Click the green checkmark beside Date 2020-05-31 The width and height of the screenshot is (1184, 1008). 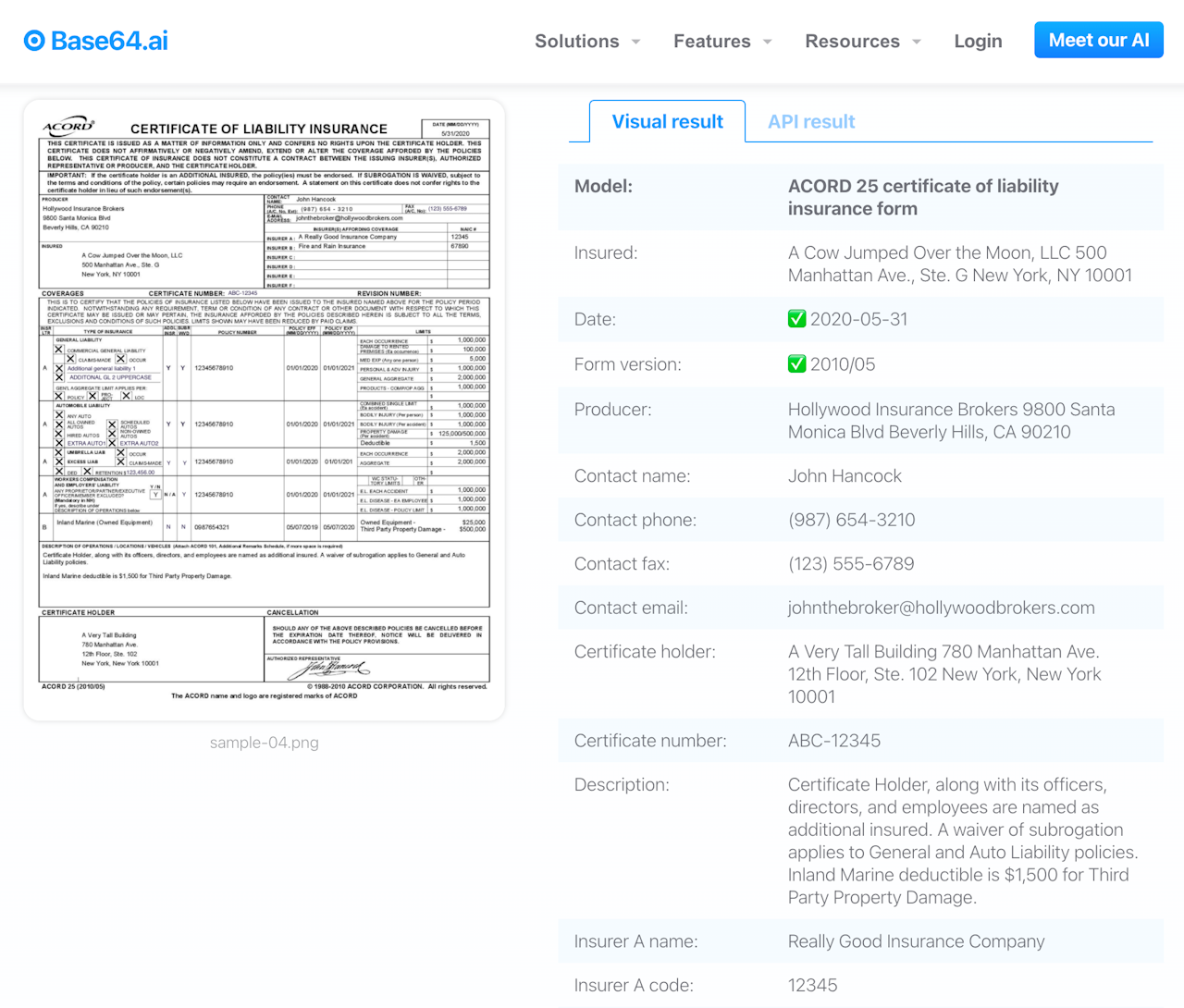pyautogui.click(x=796, y=319)
